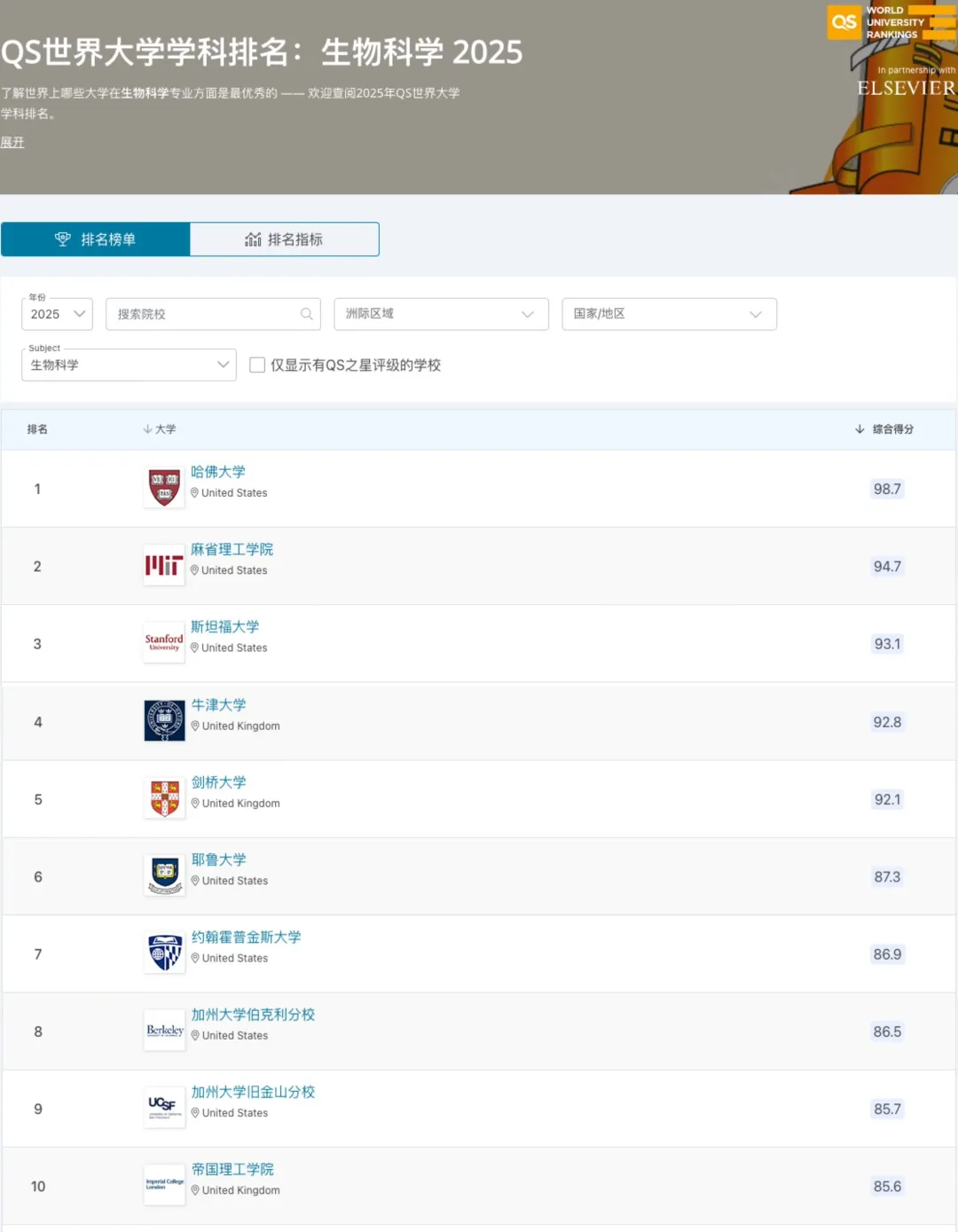Open the Imperial College London logo

[165, 1185]
